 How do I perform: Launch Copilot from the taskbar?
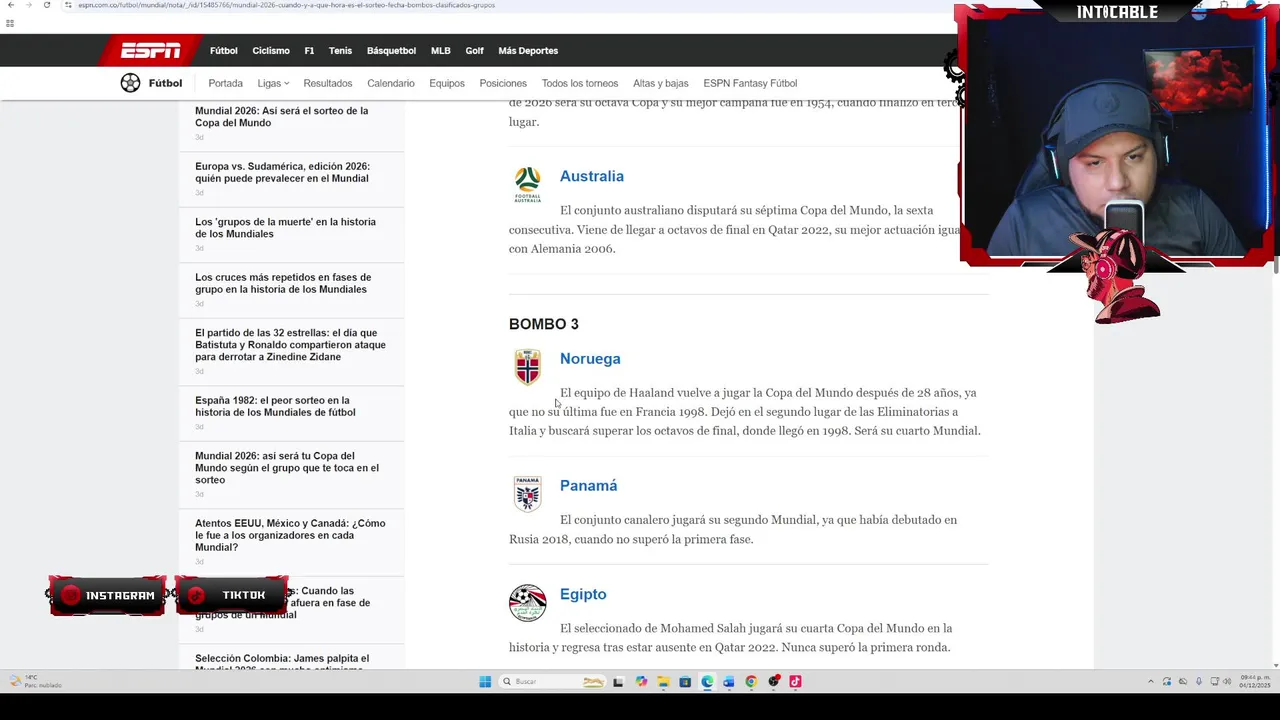641,682
